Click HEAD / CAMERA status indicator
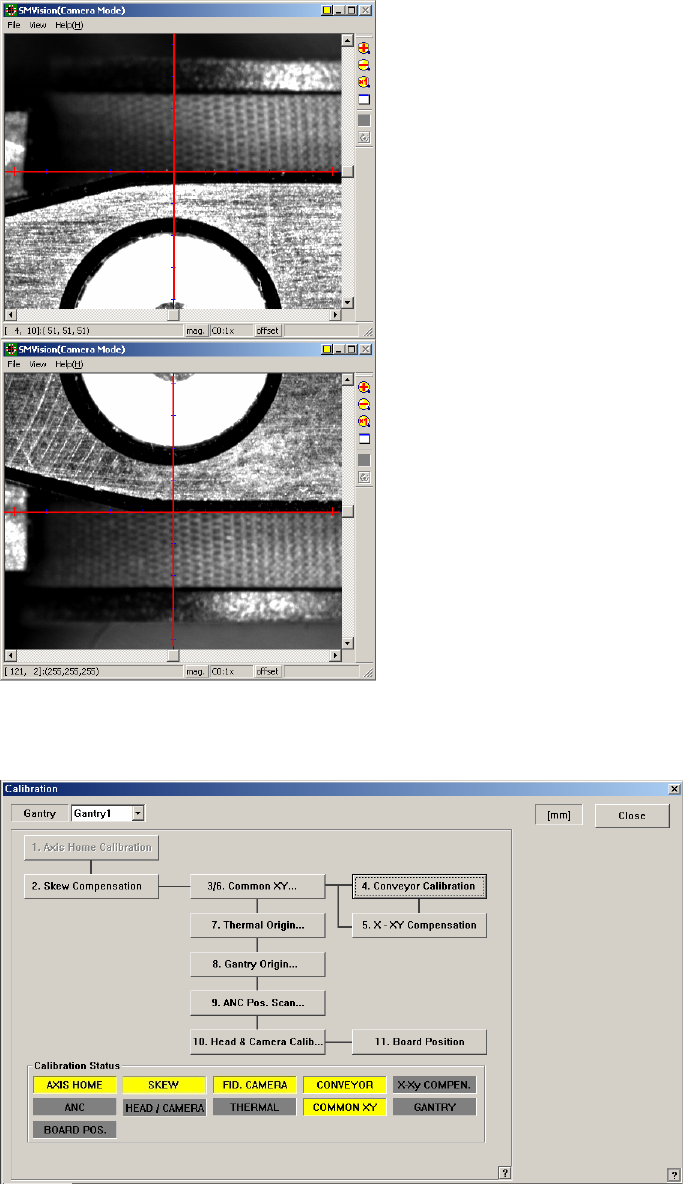Image resolution: width=683 pixels, height=1184 pixels. click(x=164, y=1108)
